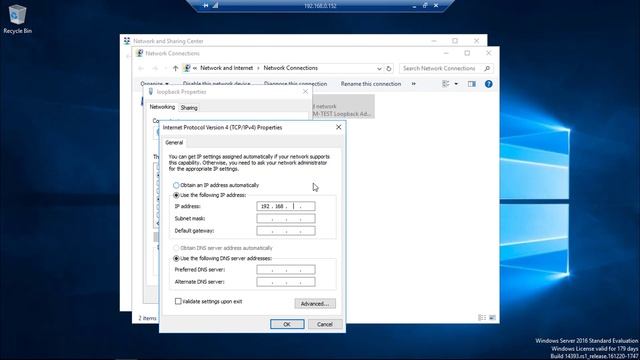Click Network Connections breadcrumb

click(x=291, y=68)
